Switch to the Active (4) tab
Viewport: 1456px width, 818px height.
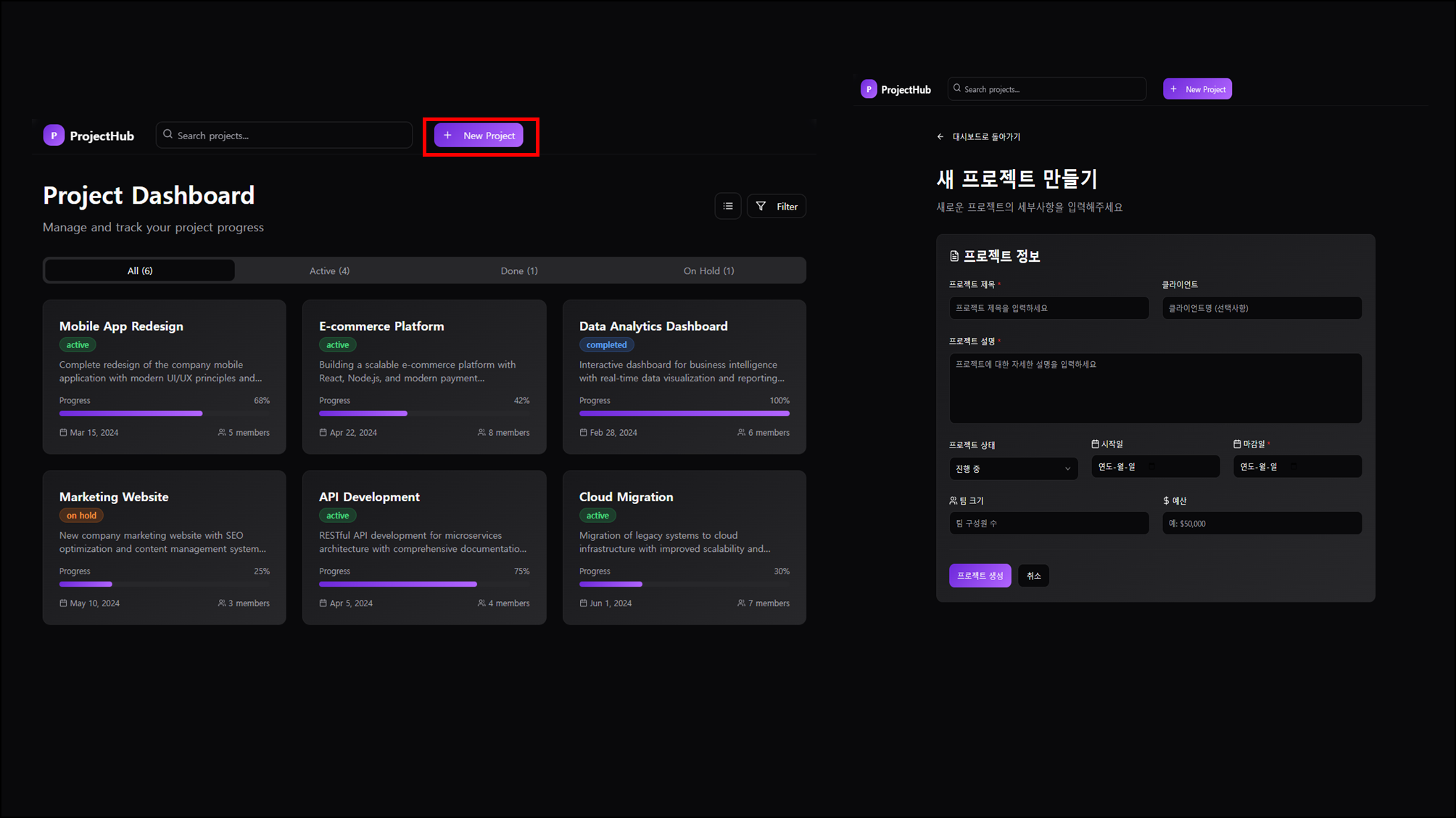click(329, 271)
